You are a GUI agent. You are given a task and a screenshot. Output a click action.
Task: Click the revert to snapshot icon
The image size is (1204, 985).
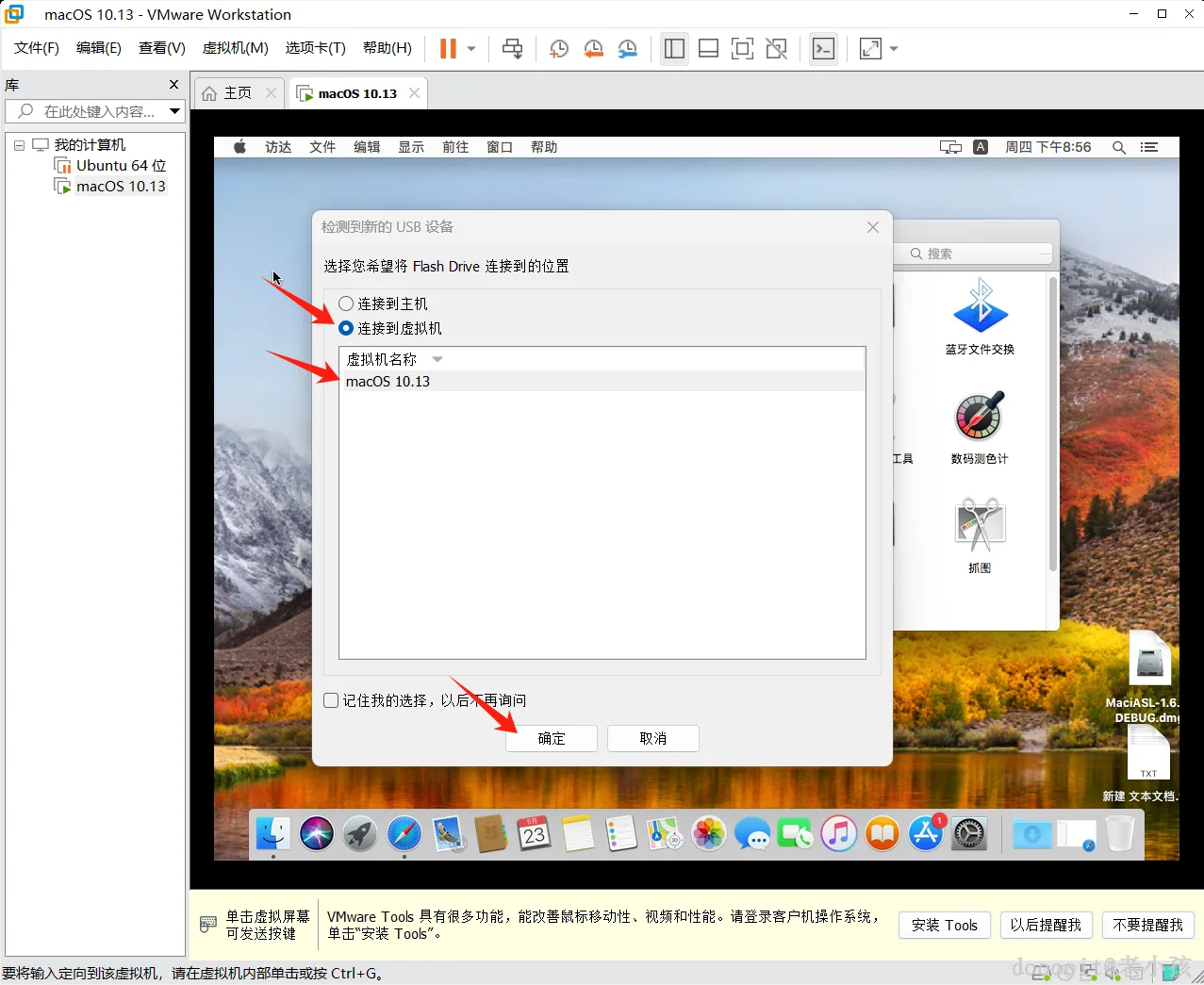[x=593, y=49]
